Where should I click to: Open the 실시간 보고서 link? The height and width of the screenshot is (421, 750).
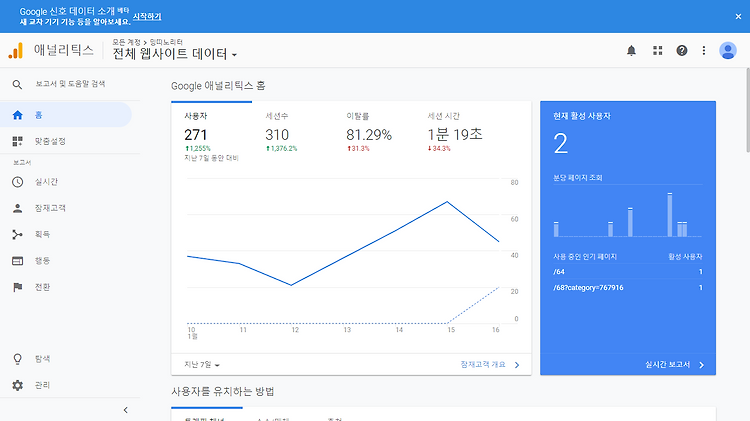[667, 365]
